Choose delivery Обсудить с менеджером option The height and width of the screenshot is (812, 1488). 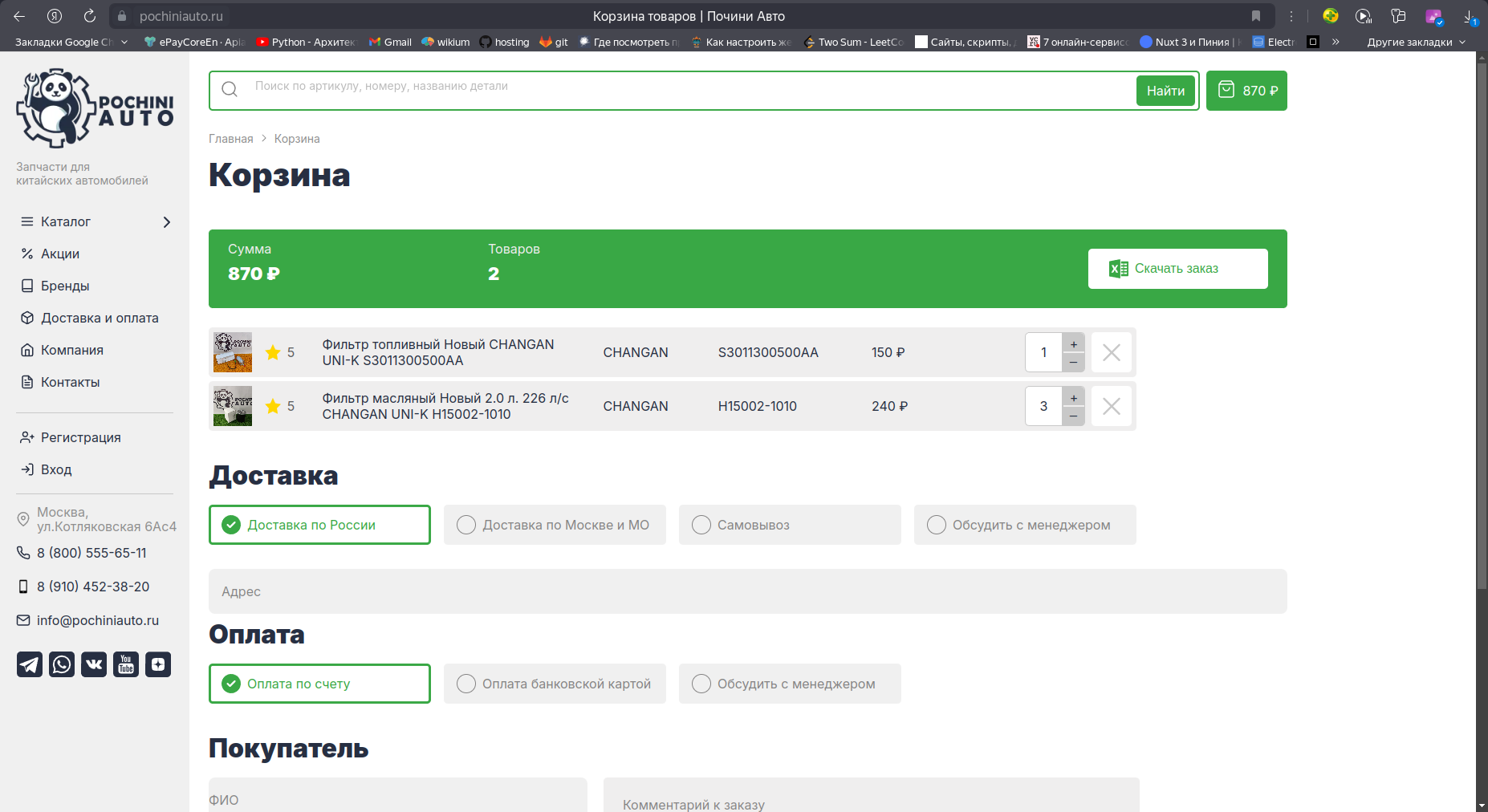pos(1025,525)
